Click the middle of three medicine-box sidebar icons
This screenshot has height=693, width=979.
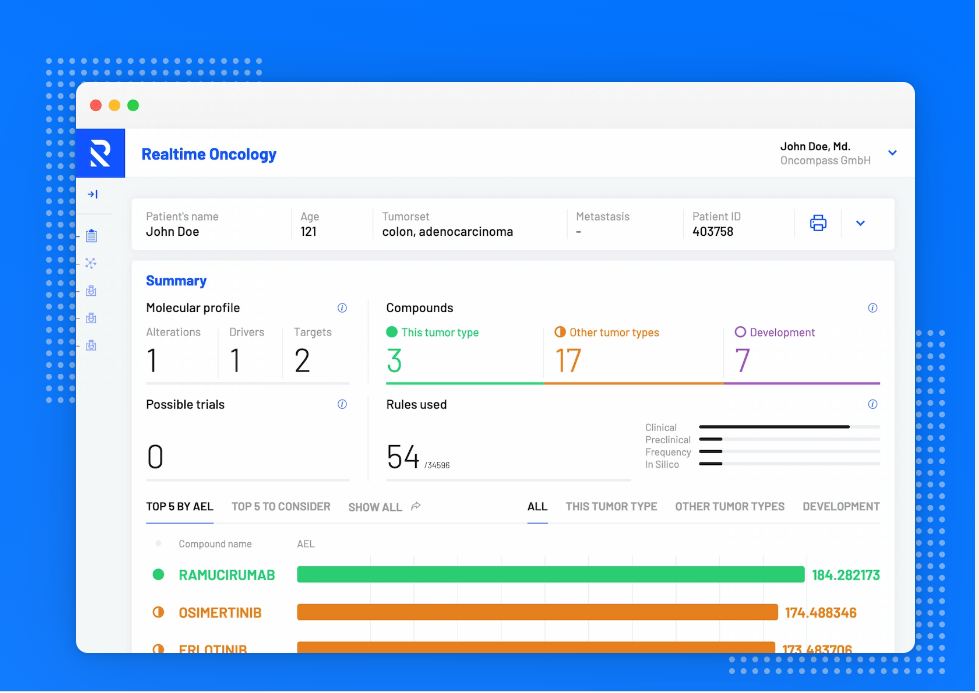(91, 318)
